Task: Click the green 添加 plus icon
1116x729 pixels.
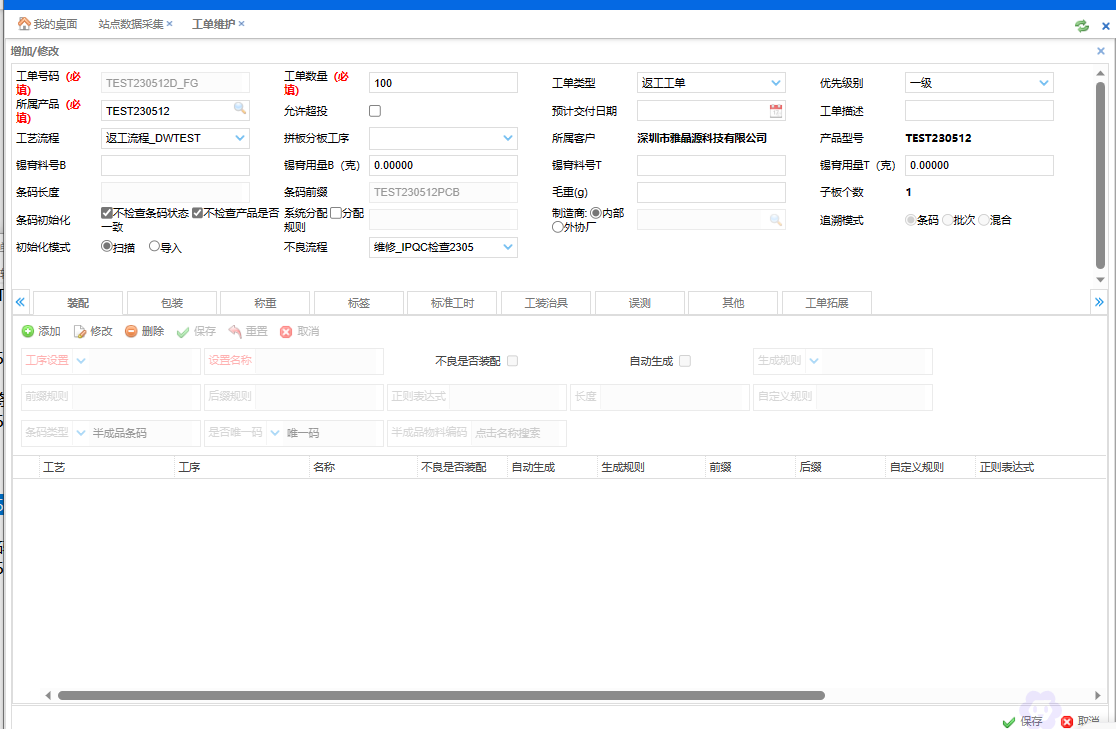Action: point(28,332)
